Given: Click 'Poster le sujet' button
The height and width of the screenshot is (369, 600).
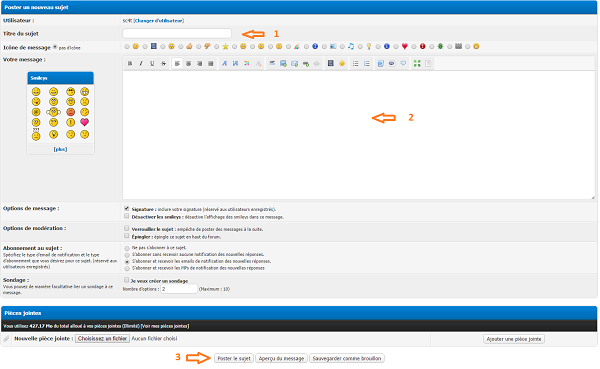Looking at the screenshot, I should click(234, 358).
